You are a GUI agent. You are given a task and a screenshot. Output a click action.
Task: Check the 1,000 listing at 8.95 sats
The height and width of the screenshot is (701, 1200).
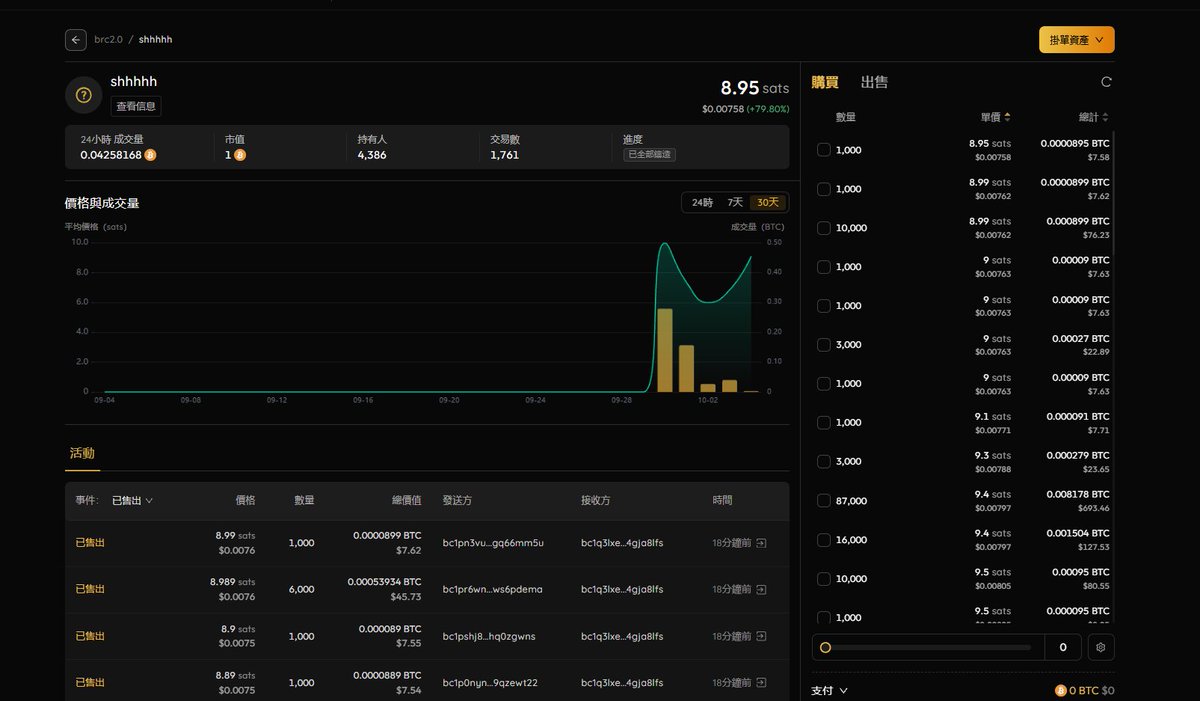coord(824,150)
